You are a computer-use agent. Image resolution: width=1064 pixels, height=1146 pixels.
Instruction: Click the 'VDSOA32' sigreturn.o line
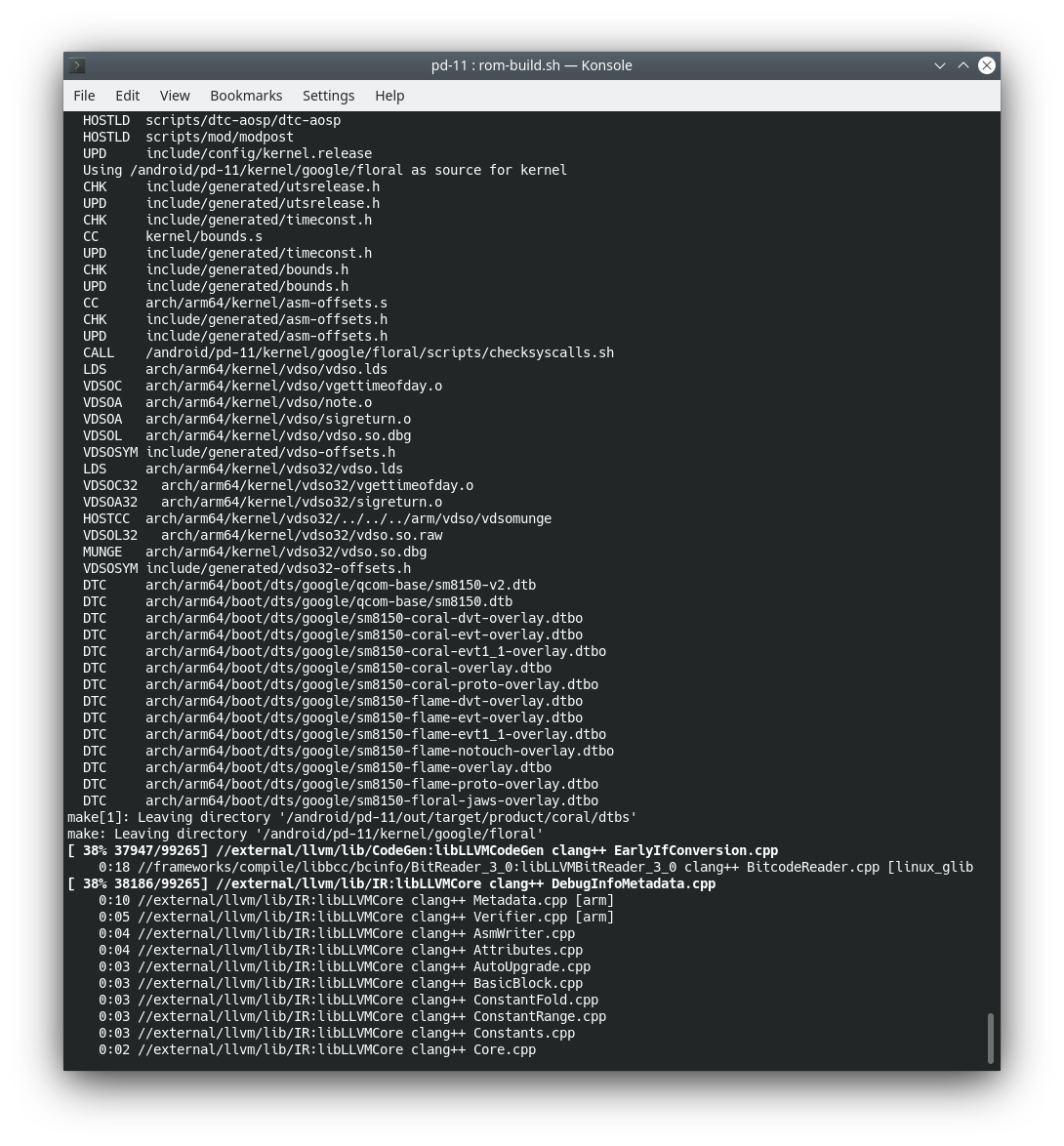263,502
